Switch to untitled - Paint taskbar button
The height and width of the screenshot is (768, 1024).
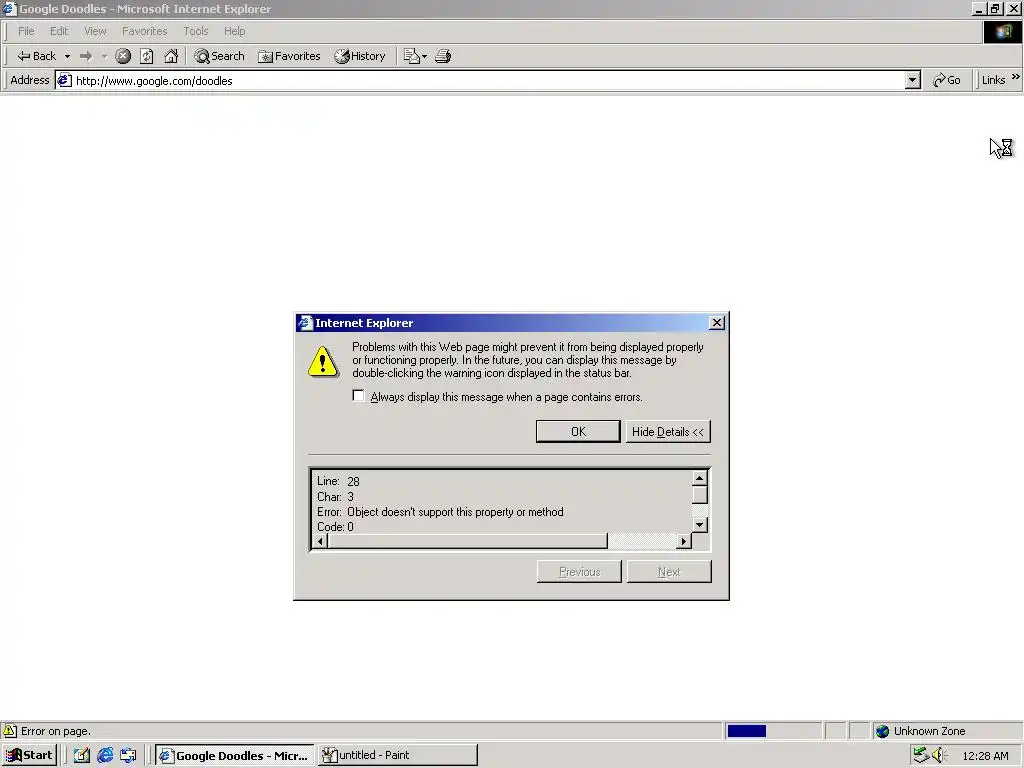tap(398, 755)
